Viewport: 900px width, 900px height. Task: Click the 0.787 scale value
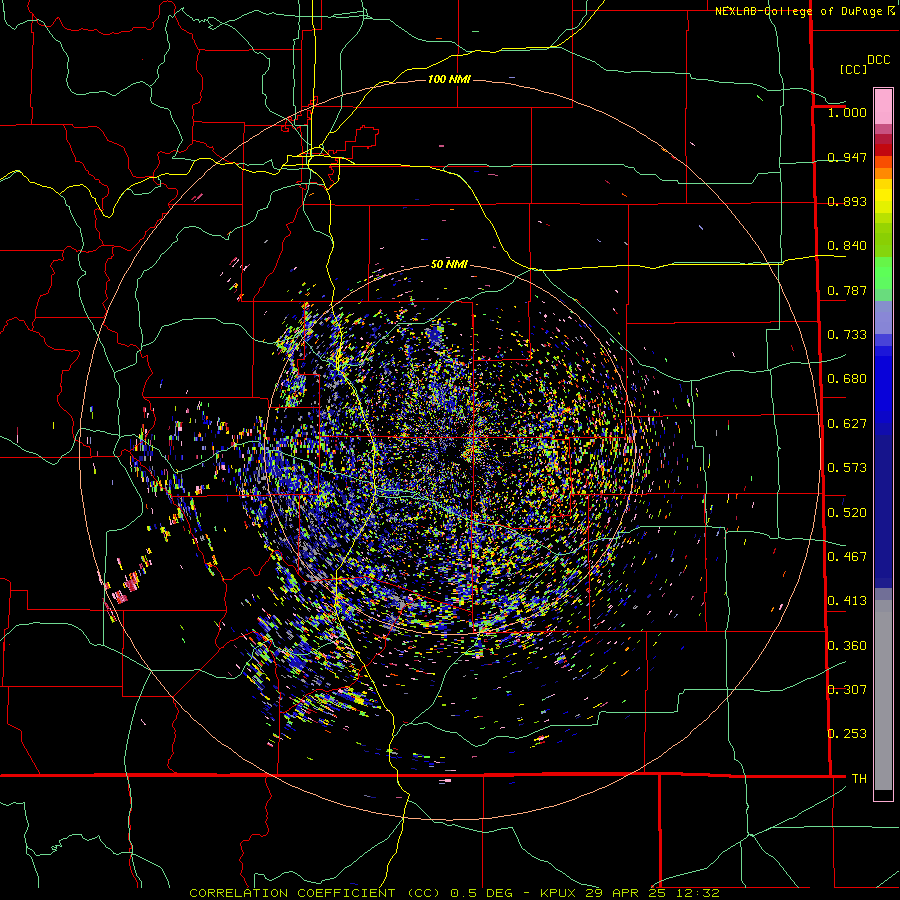click(x=847, y=290)
